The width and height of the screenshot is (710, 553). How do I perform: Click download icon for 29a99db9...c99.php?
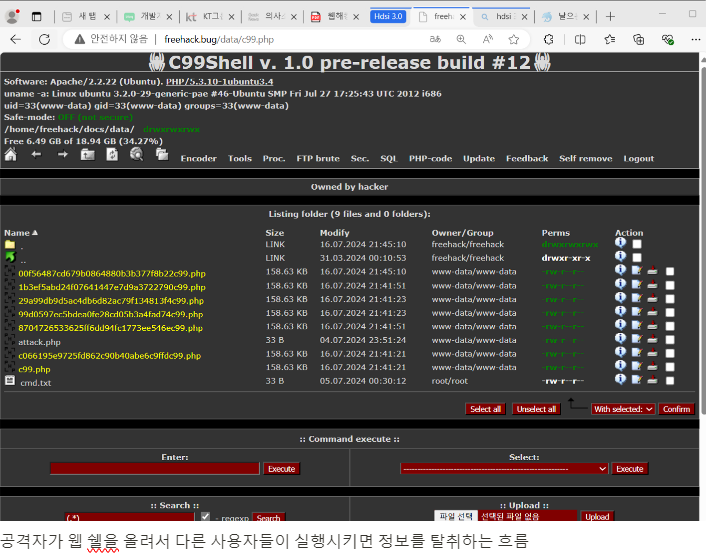point(652,298)
